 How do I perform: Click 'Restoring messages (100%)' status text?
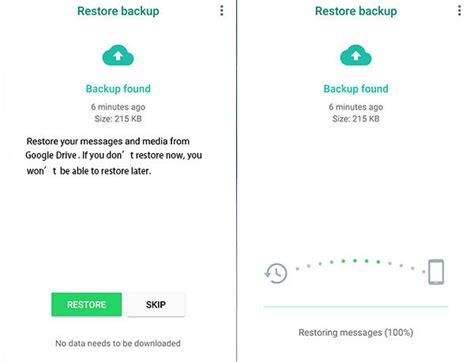[356, 332]
